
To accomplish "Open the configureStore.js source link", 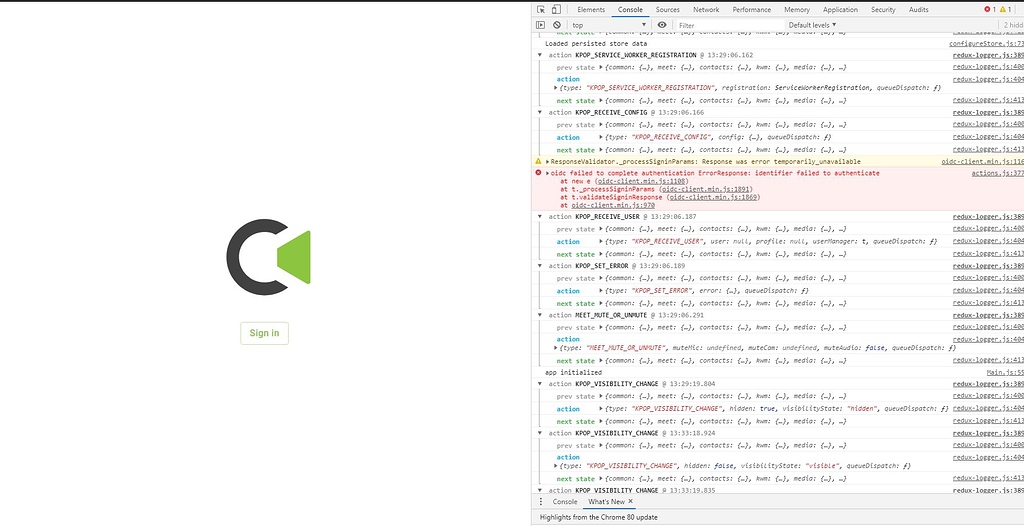I will click(986, 44).
